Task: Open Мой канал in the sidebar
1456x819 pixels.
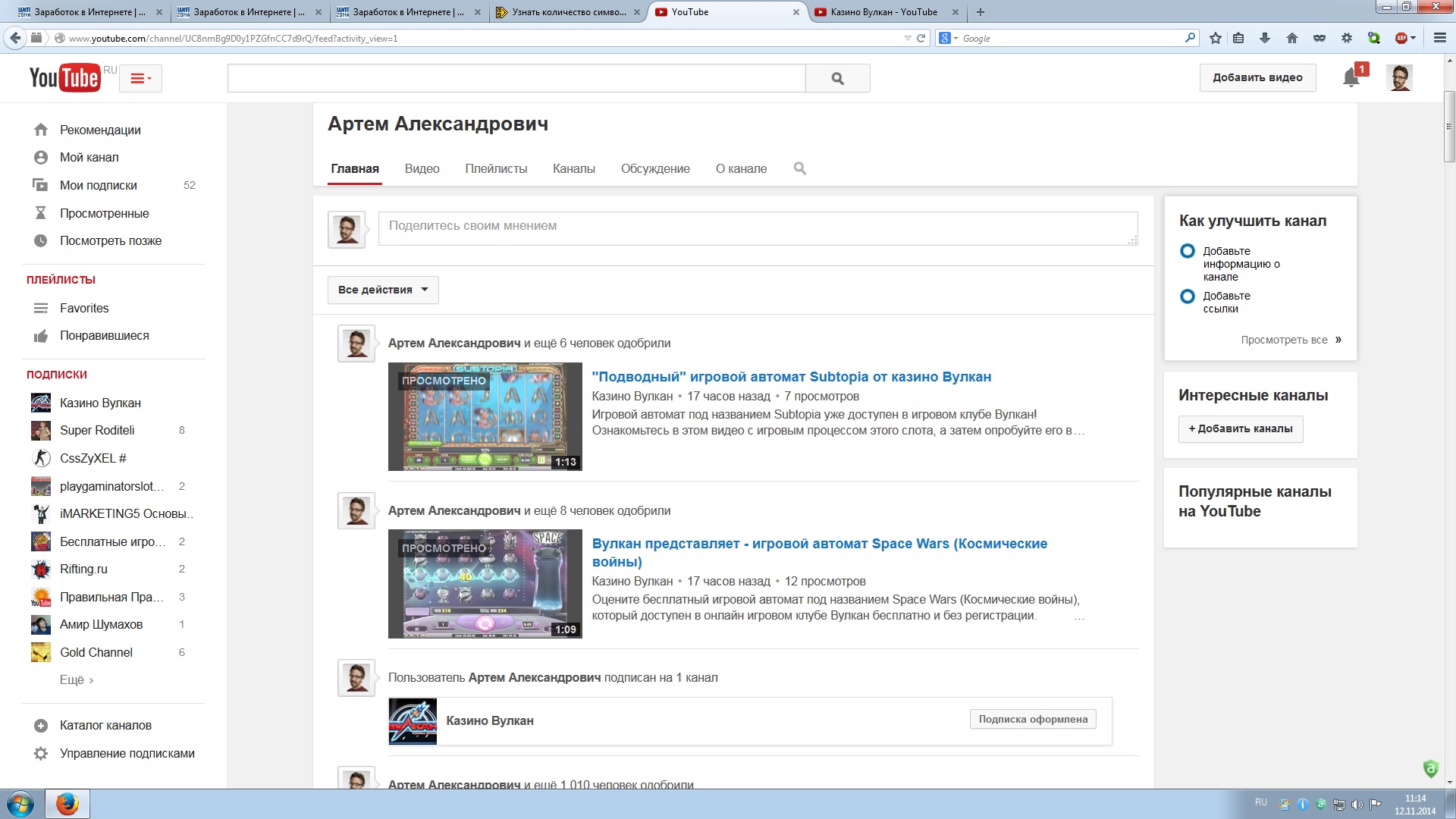Action: [x=89, y=157]
